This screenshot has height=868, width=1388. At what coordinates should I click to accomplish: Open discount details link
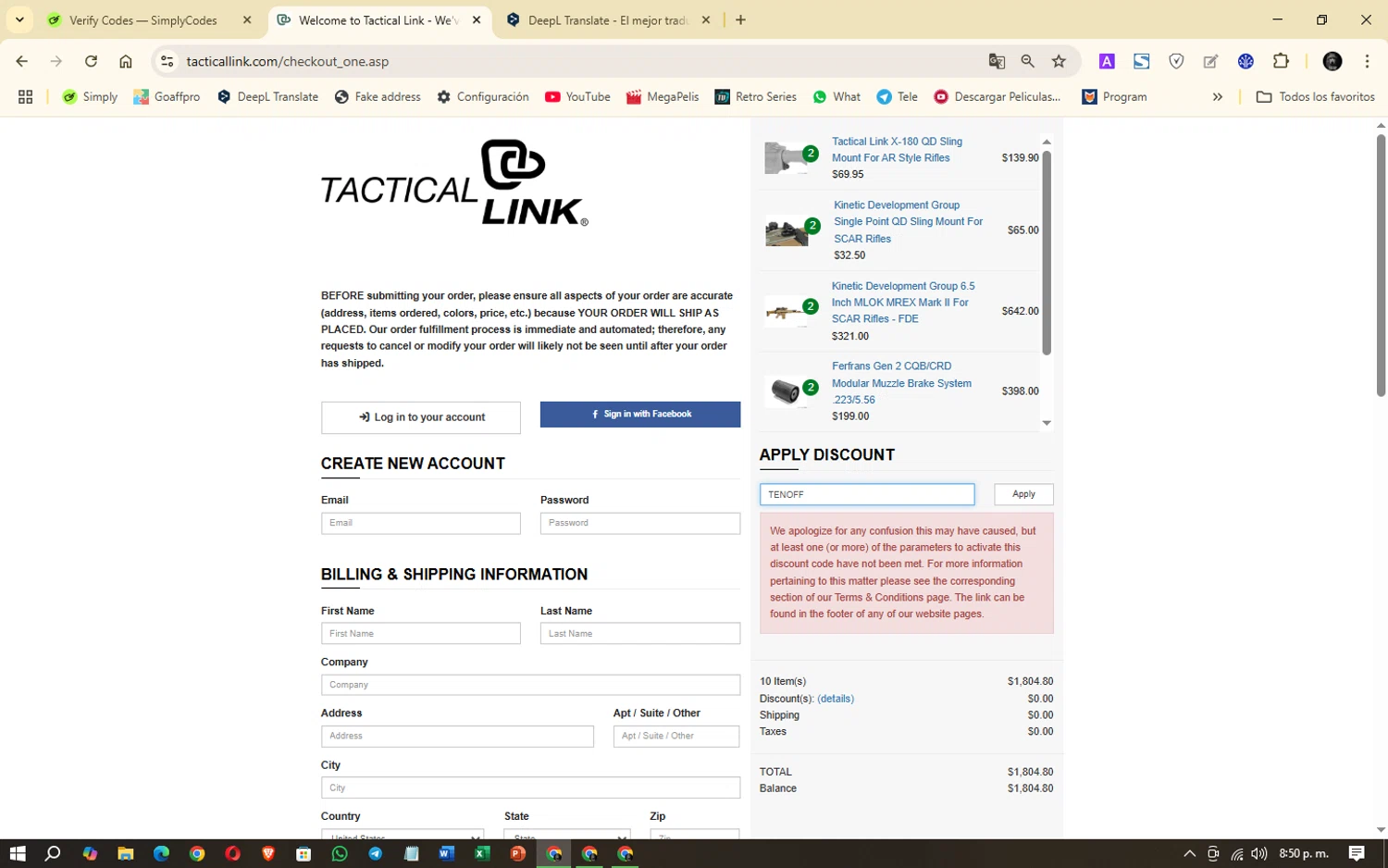tap(836, 699)
